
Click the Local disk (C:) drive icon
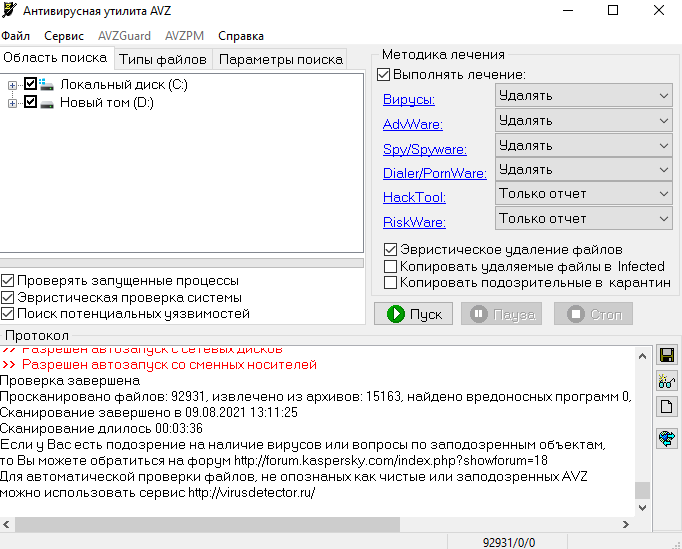coord(46,84)
